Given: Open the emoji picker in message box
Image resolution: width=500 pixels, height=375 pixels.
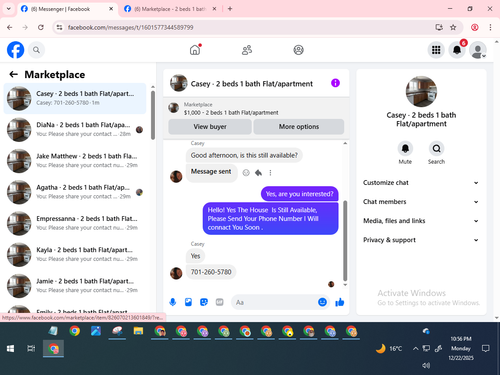Looking at the screenshot, I should tap(322, 302).
